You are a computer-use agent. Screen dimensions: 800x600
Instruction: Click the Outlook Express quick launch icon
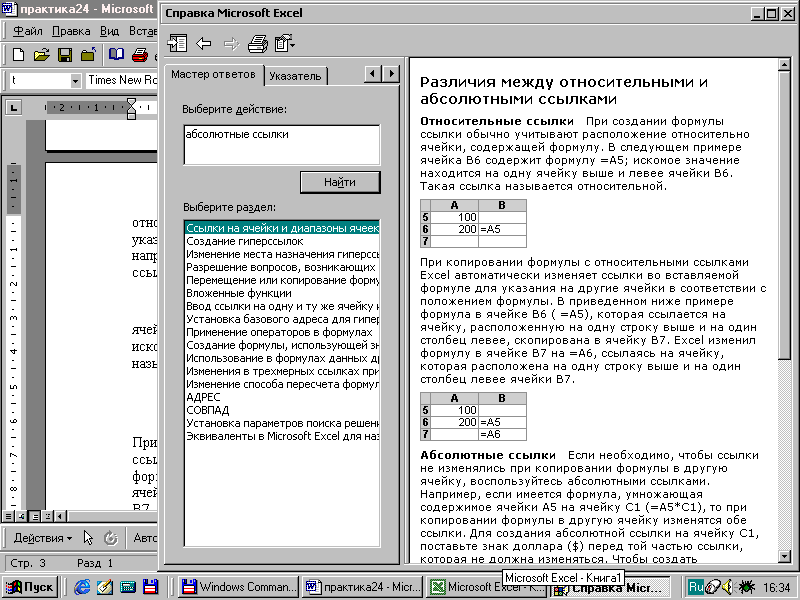(x=105, y=587)
